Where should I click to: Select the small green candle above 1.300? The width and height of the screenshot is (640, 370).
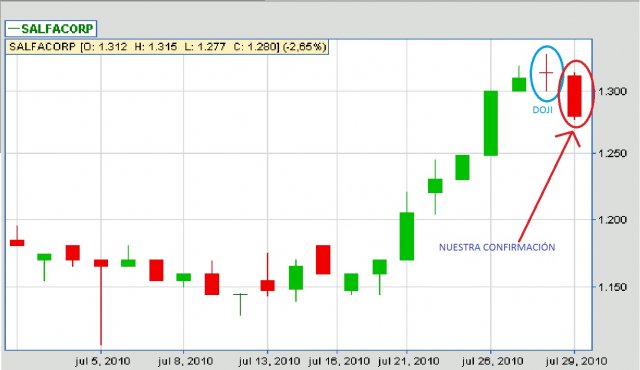(x=519, y=84)
